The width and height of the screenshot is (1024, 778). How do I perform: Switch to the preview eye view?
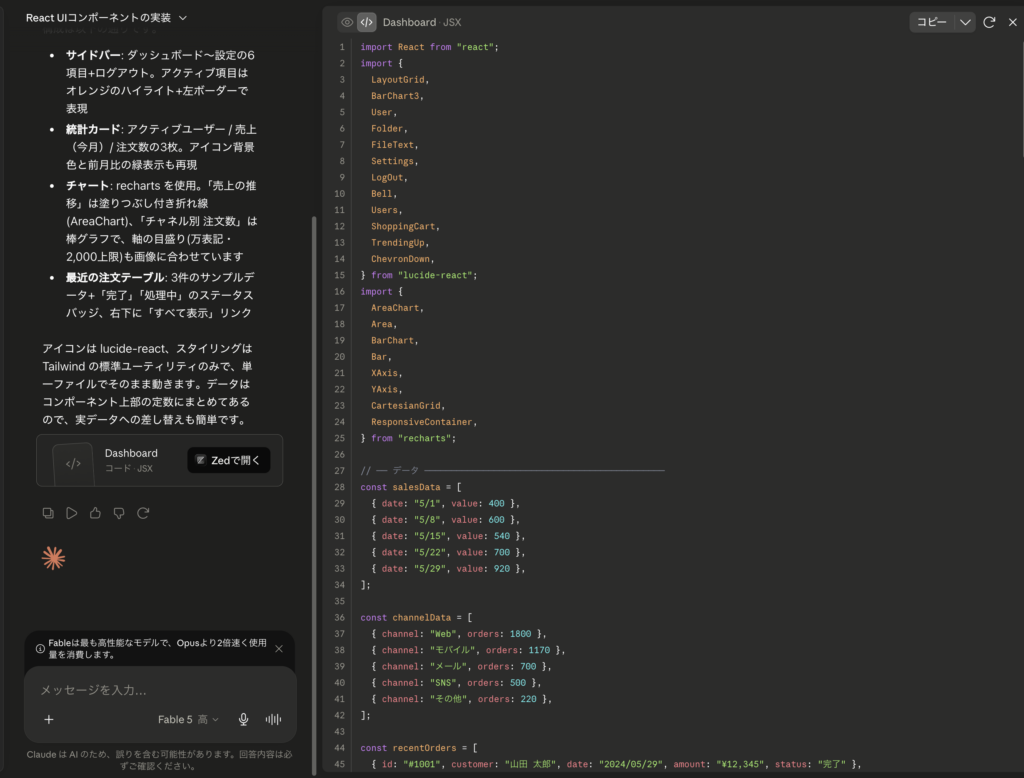(347, 22)
